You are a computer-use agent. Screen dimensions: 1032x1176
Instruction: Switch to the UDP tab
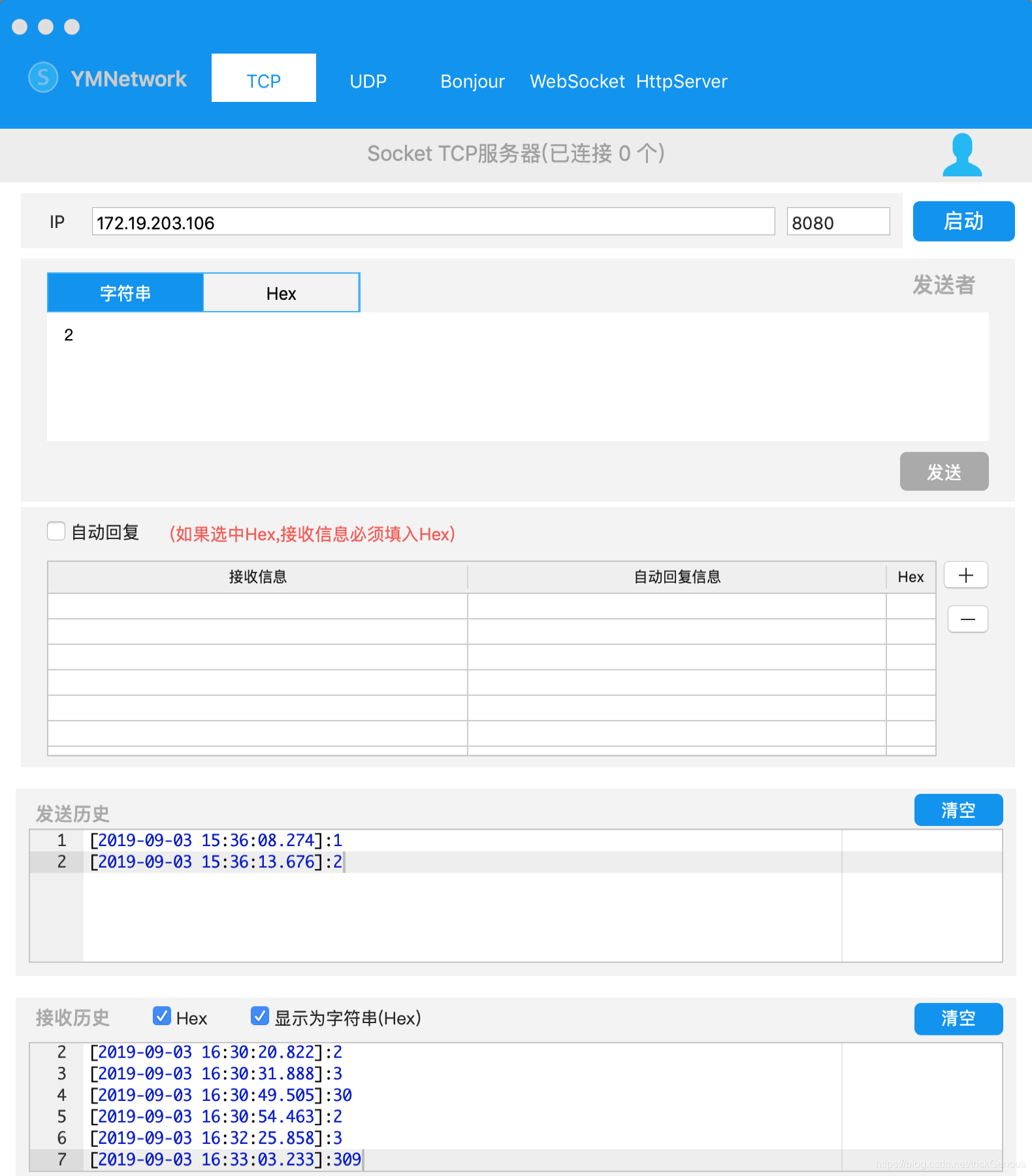coord(368,81)
